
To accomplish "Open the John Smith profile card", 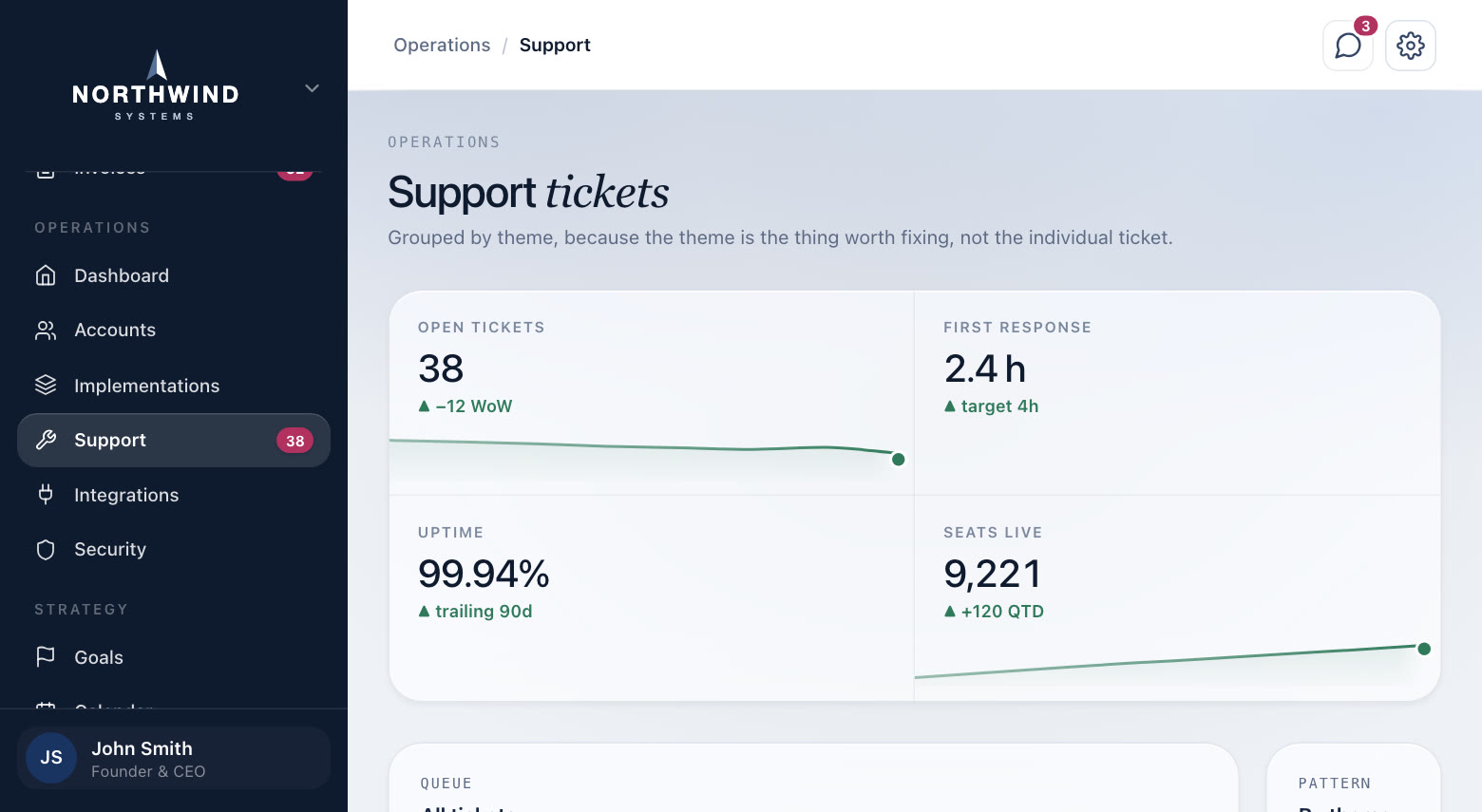I will (174, 758).
